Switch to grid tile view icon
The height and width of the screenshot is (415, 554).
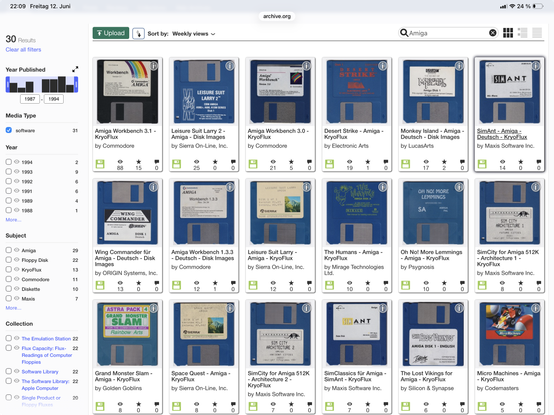point(508,33)
